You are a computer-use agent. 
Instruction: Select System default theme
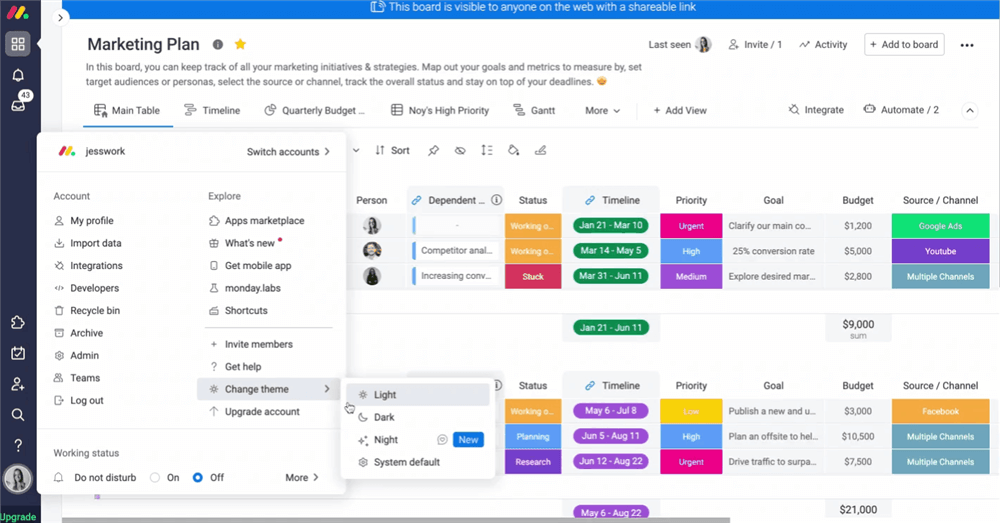[x=418, y=462]
